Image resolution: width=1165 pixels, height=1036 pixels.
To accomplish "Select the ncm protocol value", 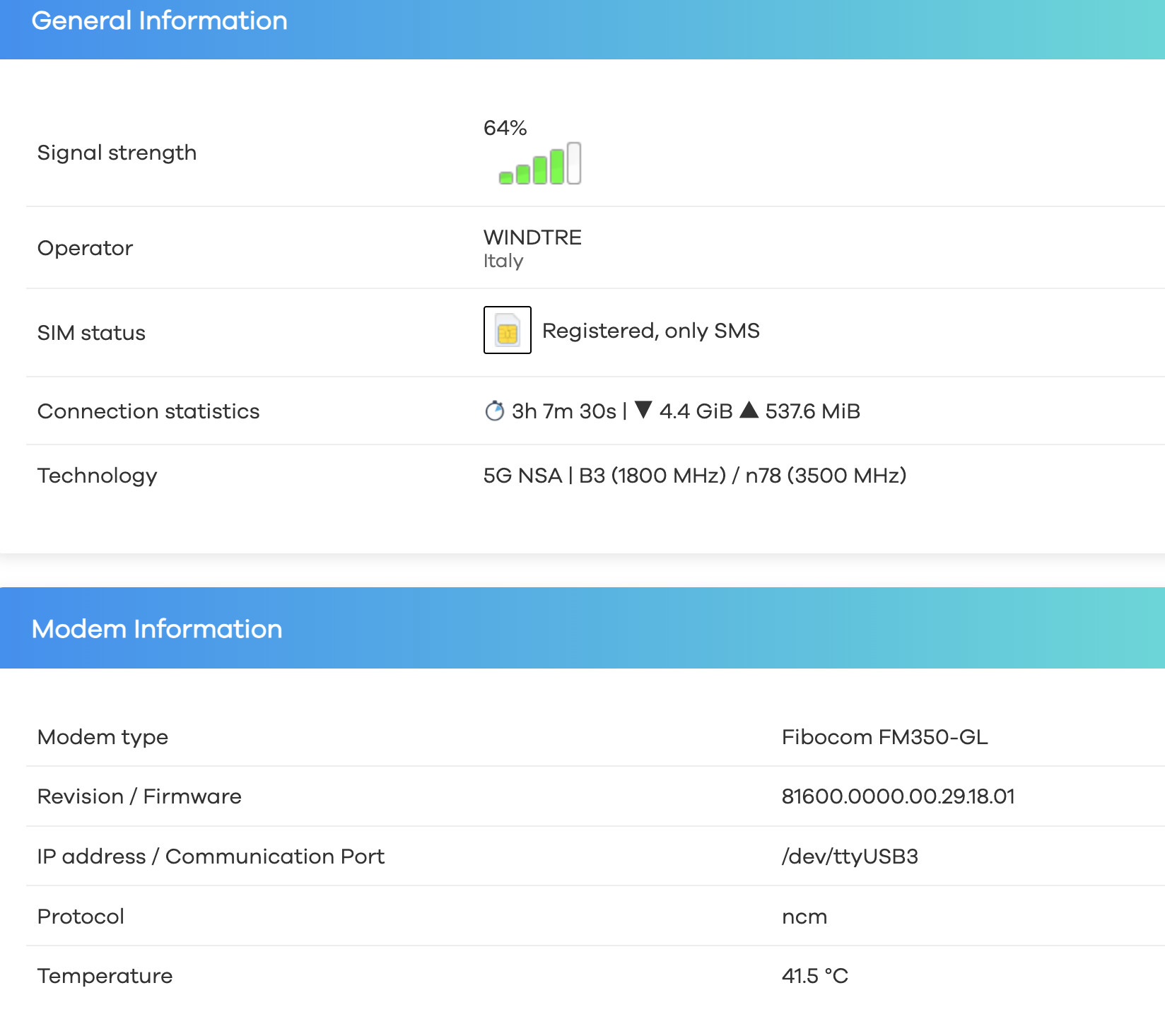I will pyautogui.click(x=804, y=917).
